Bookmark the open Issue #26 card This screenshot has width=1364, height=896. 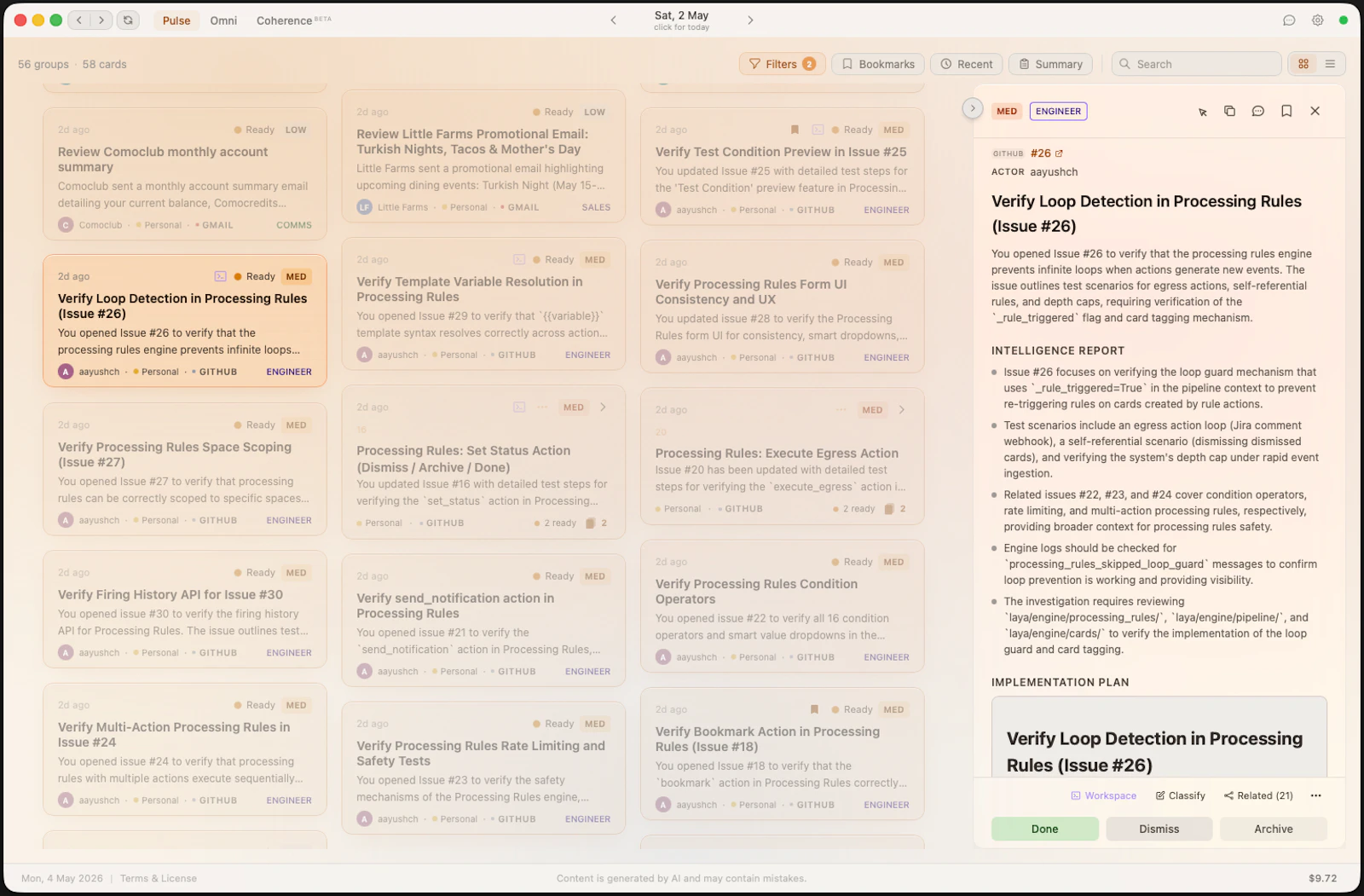pyautogui.click(x=1286, y=111)
